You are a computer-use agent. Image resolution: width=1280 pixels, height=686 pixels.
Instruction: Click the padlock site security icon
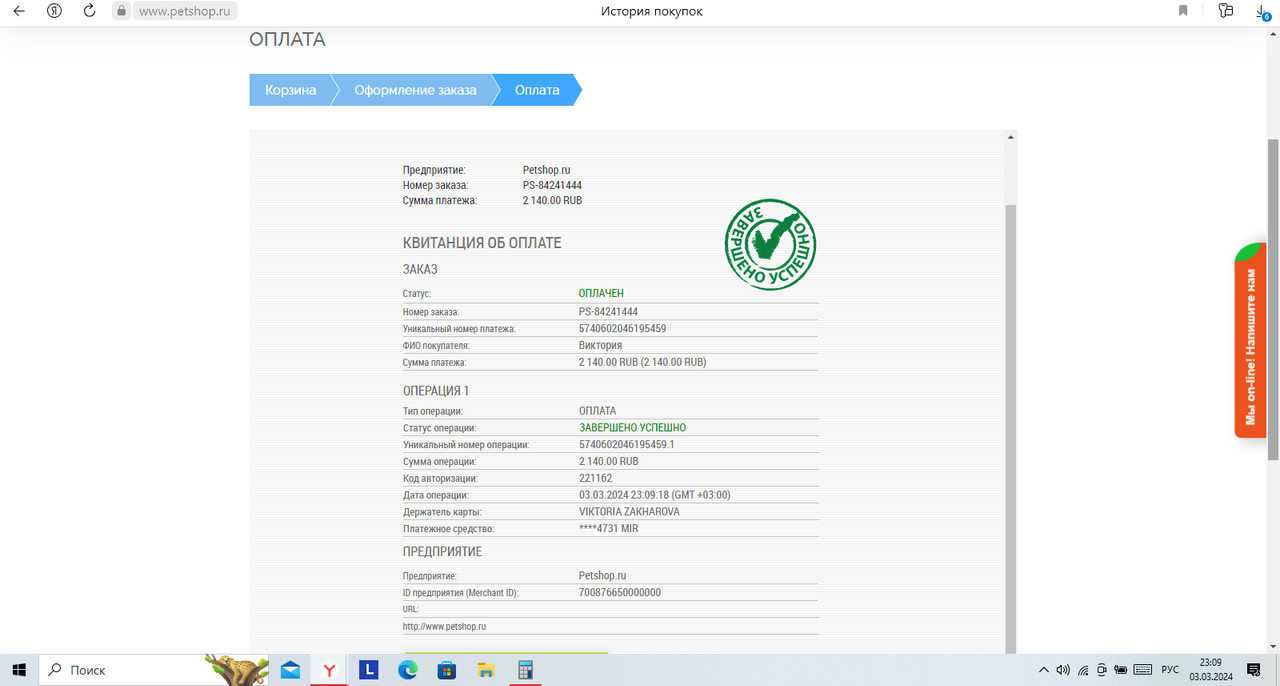click(x=122, y=11)
